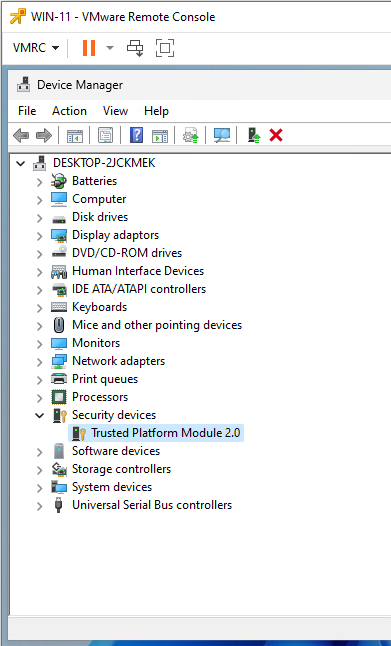Open the Action menu

(x=69, y=111)
